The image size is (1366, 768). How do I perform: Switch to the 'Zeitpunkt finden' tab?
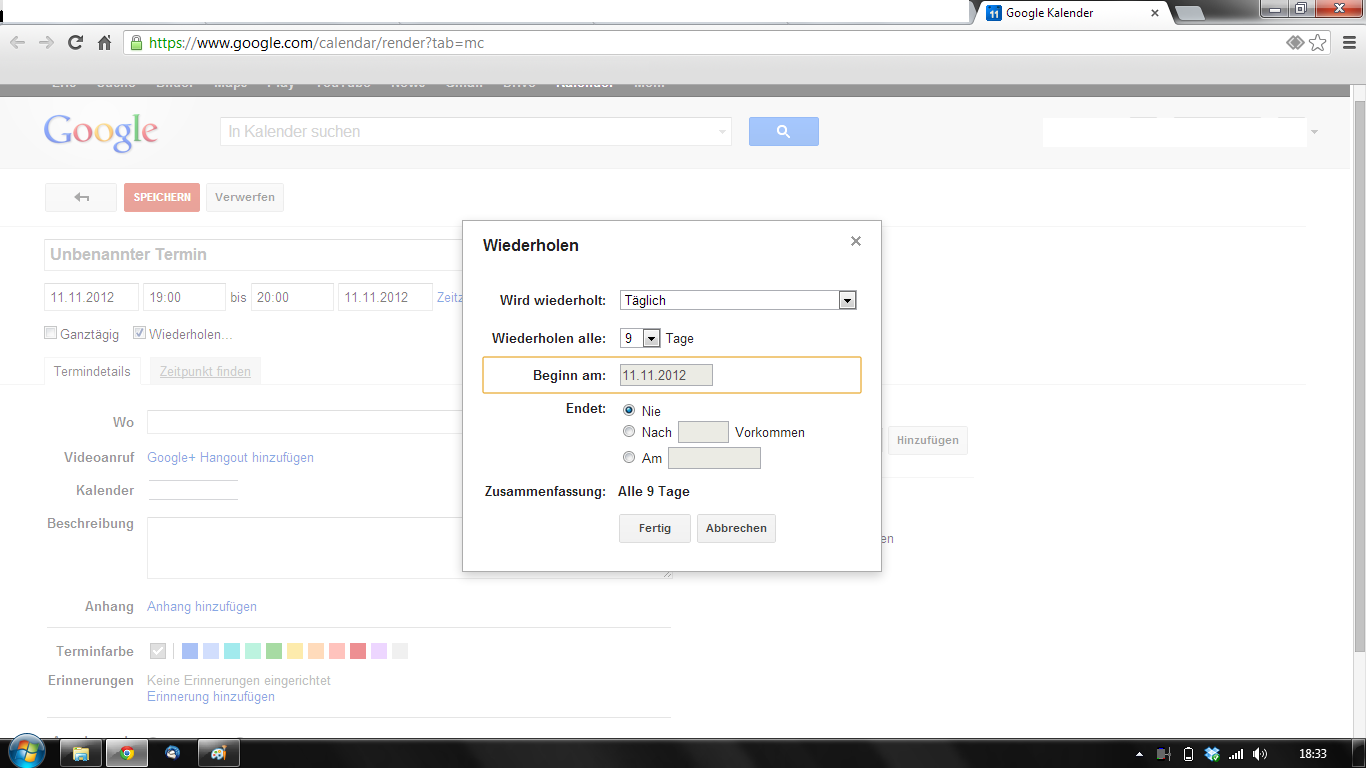tap(205, 371)
